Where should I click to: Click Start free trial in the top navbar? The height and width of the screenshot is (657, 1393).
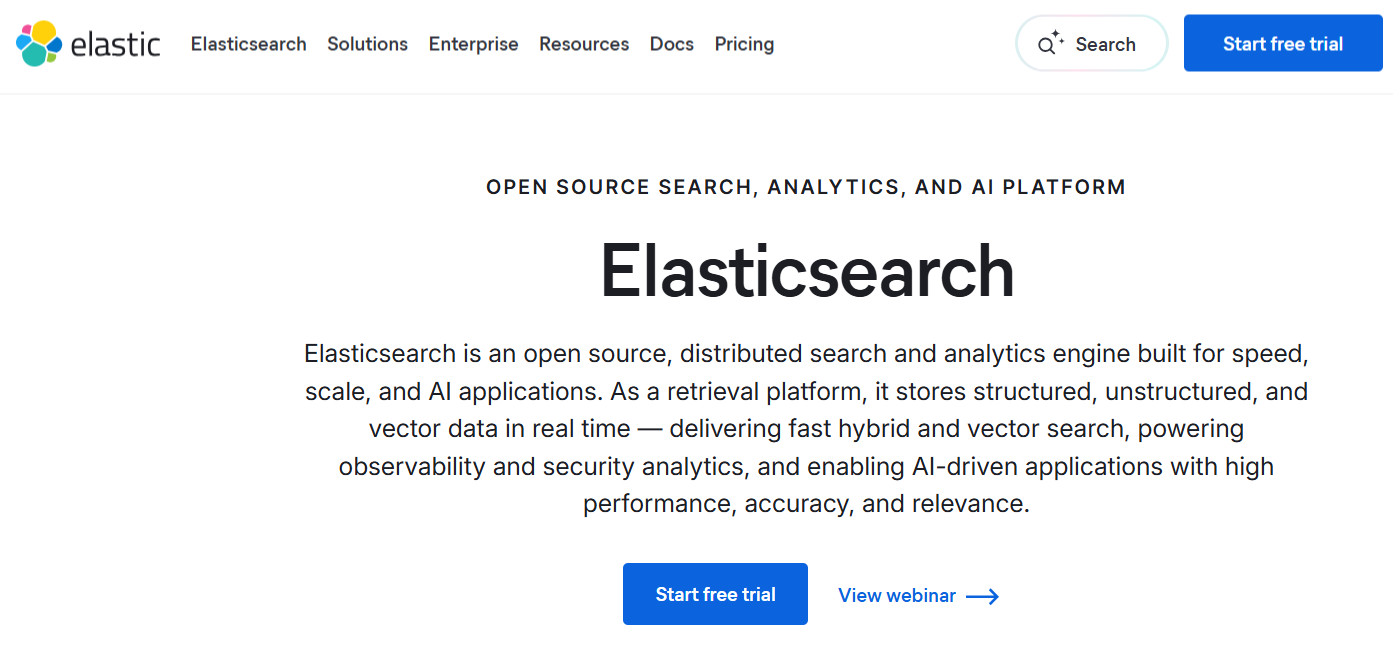pyautogui.click(x=1282, y=43)
